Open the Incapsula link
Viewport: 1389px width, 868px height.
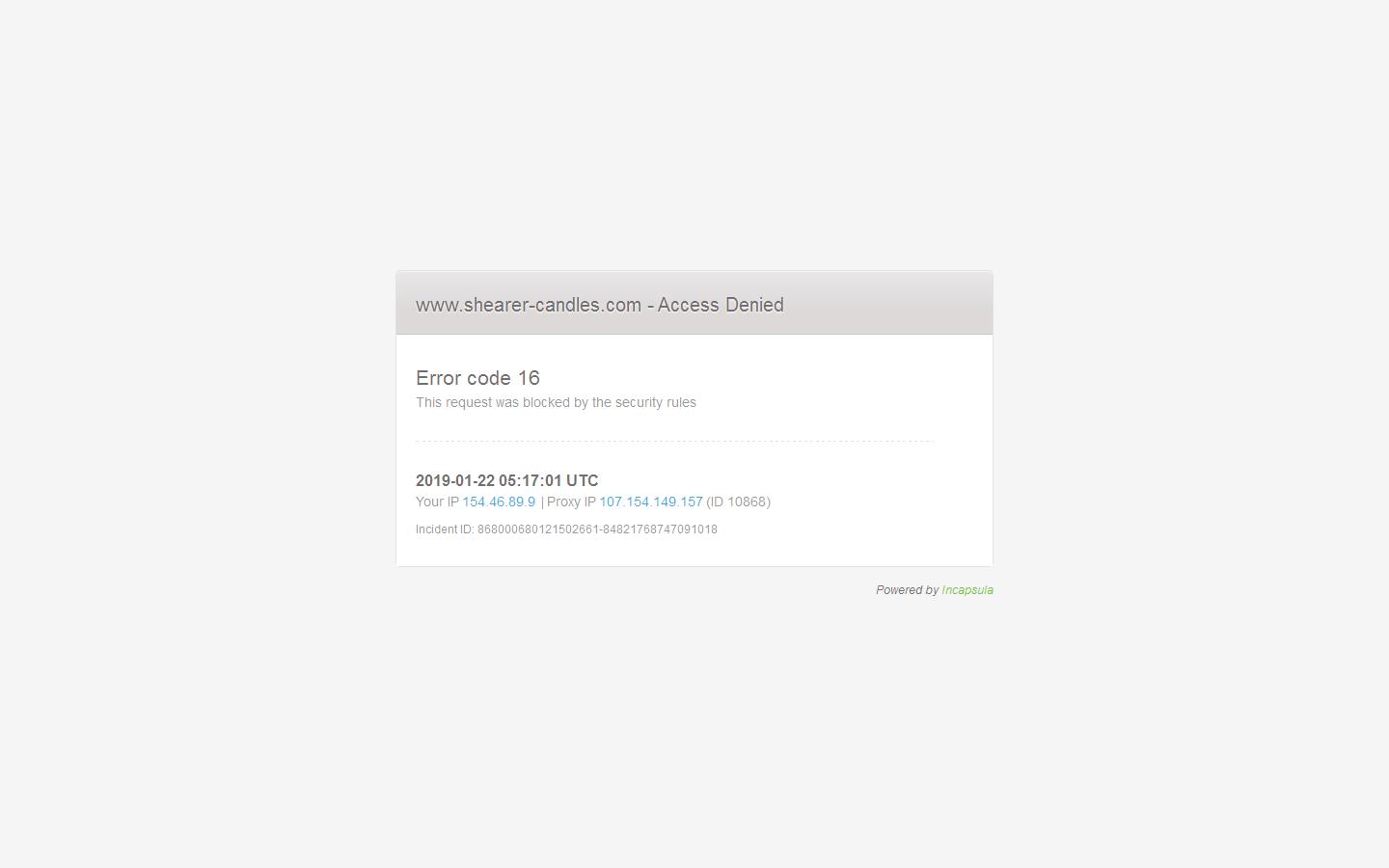pyautogui.click(x=967, y=590)
